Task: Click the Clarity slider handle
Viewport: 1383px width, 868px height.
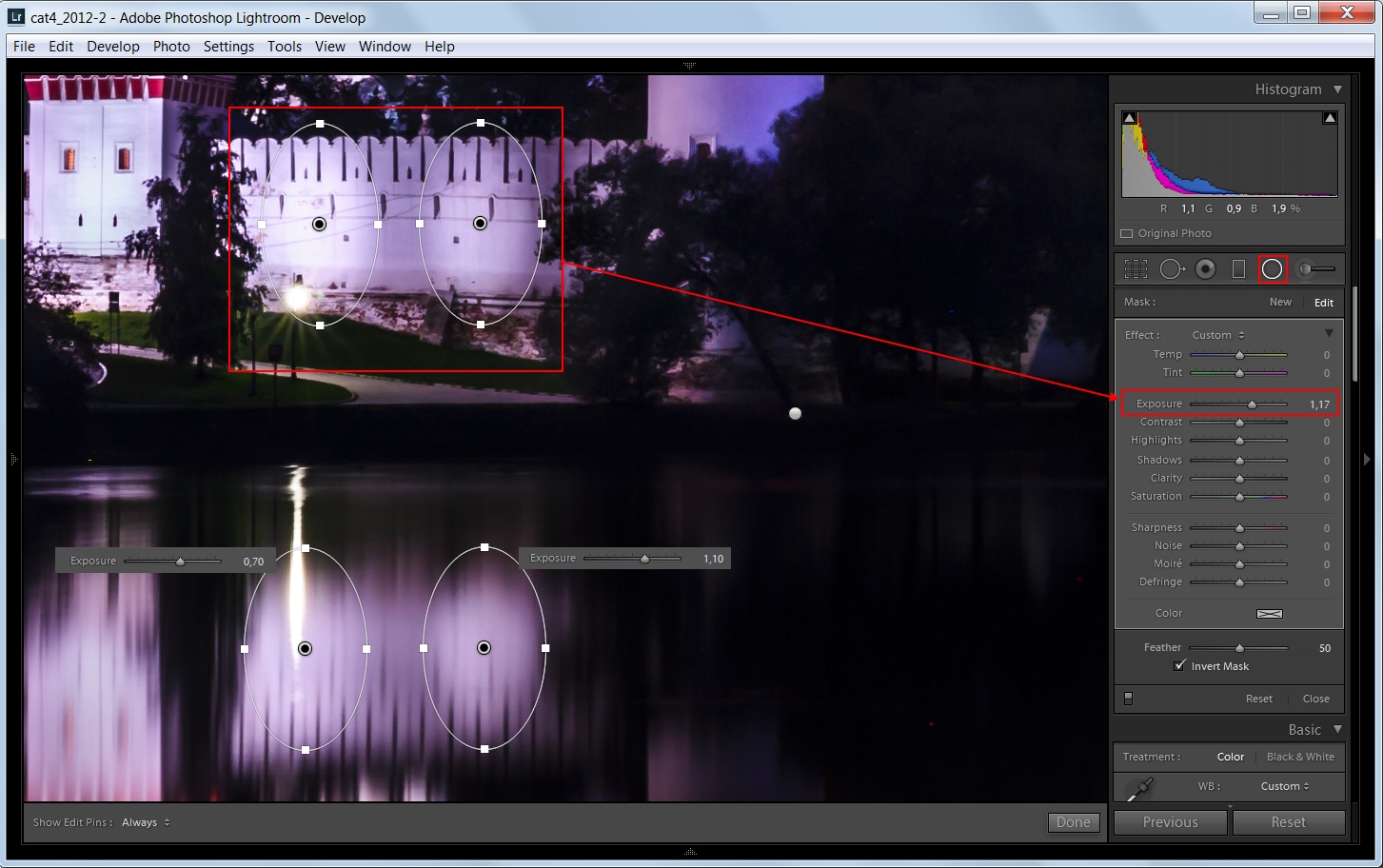Action: [x=1239, y=478]
